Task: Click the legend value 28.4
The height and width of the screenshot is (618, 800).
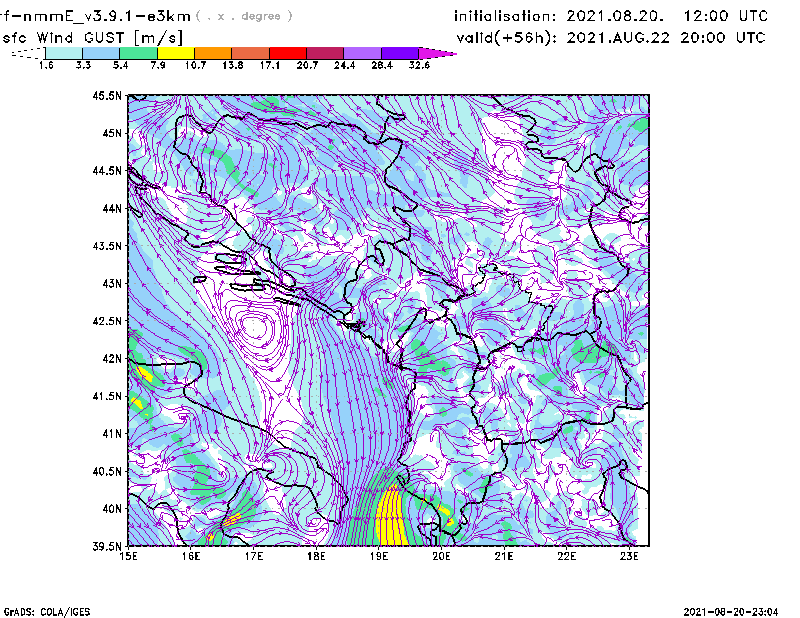Action: click(382, 65)
